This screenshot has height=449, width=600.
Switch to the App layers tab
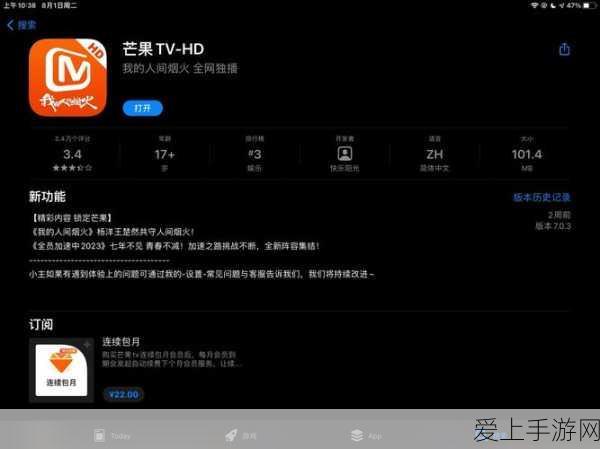(366, 436)
